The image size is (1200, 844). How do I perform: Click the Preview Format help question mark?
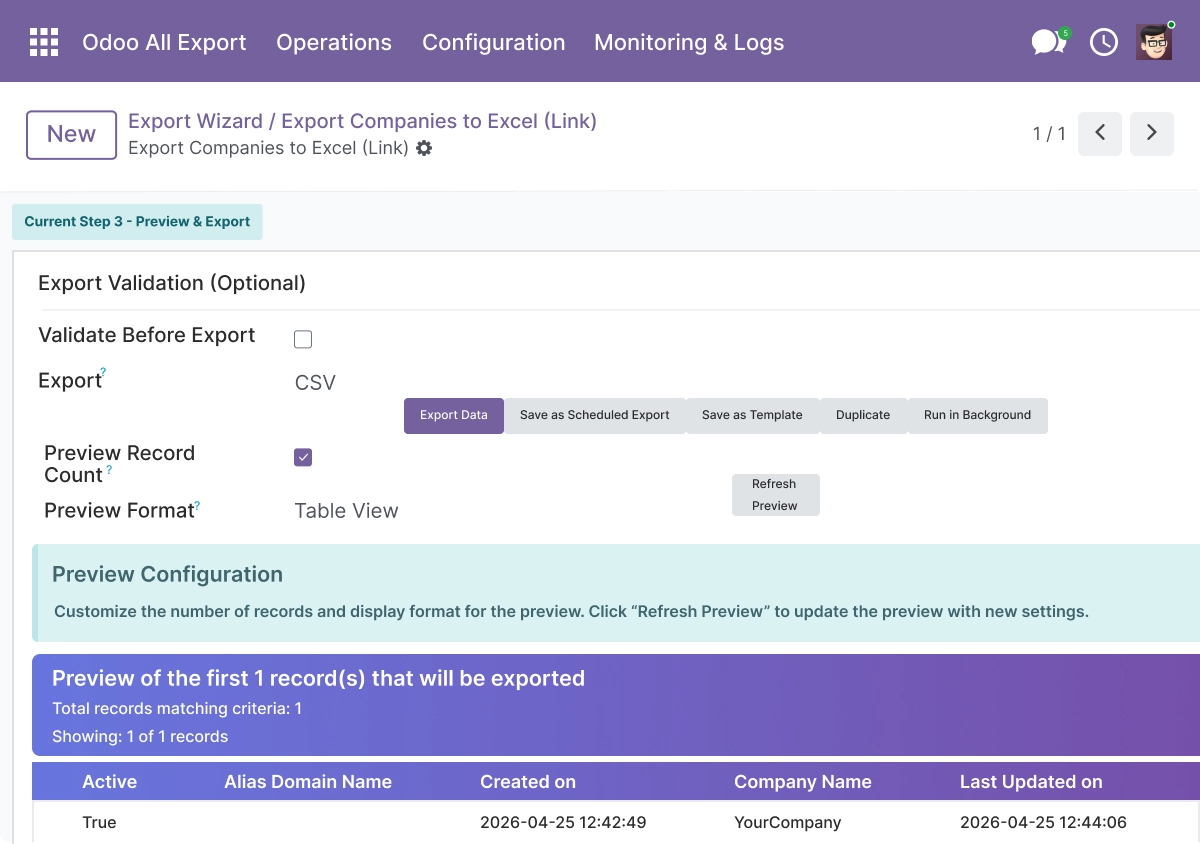[x=197, y=507]
